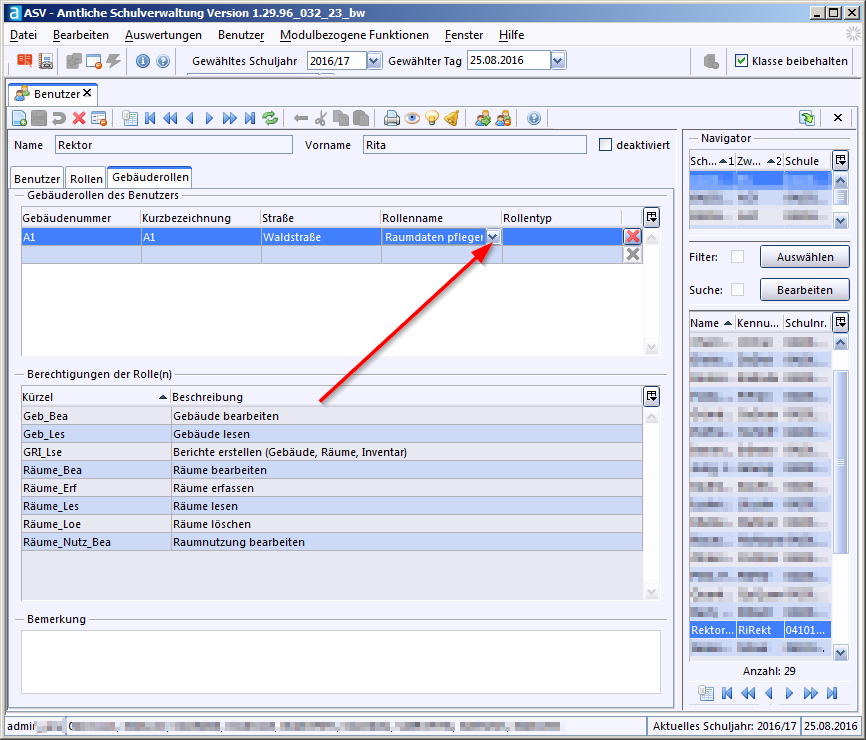Toggle the 'deaktiviert' checkbox
This screenshot has height=740, width=866.
605,145
